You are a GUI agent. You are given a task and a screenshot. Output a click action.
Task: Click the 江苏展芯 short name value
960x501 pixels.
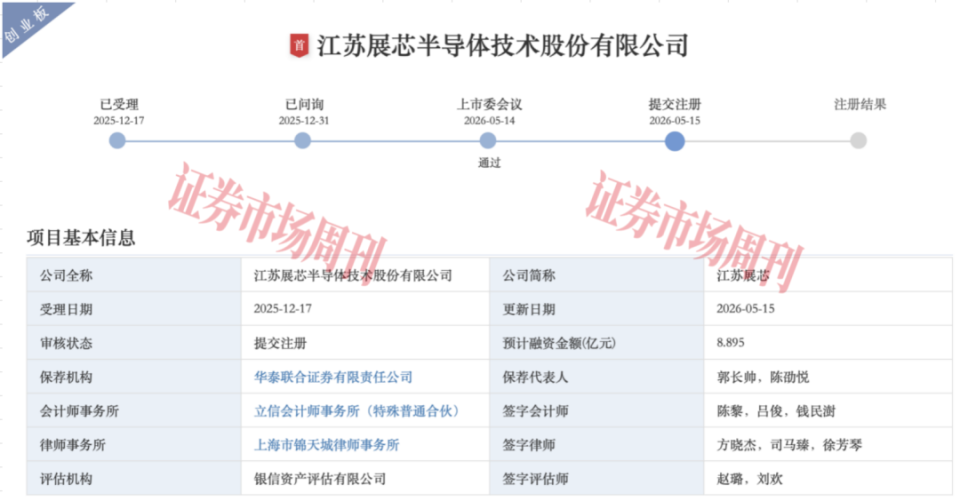743,276
